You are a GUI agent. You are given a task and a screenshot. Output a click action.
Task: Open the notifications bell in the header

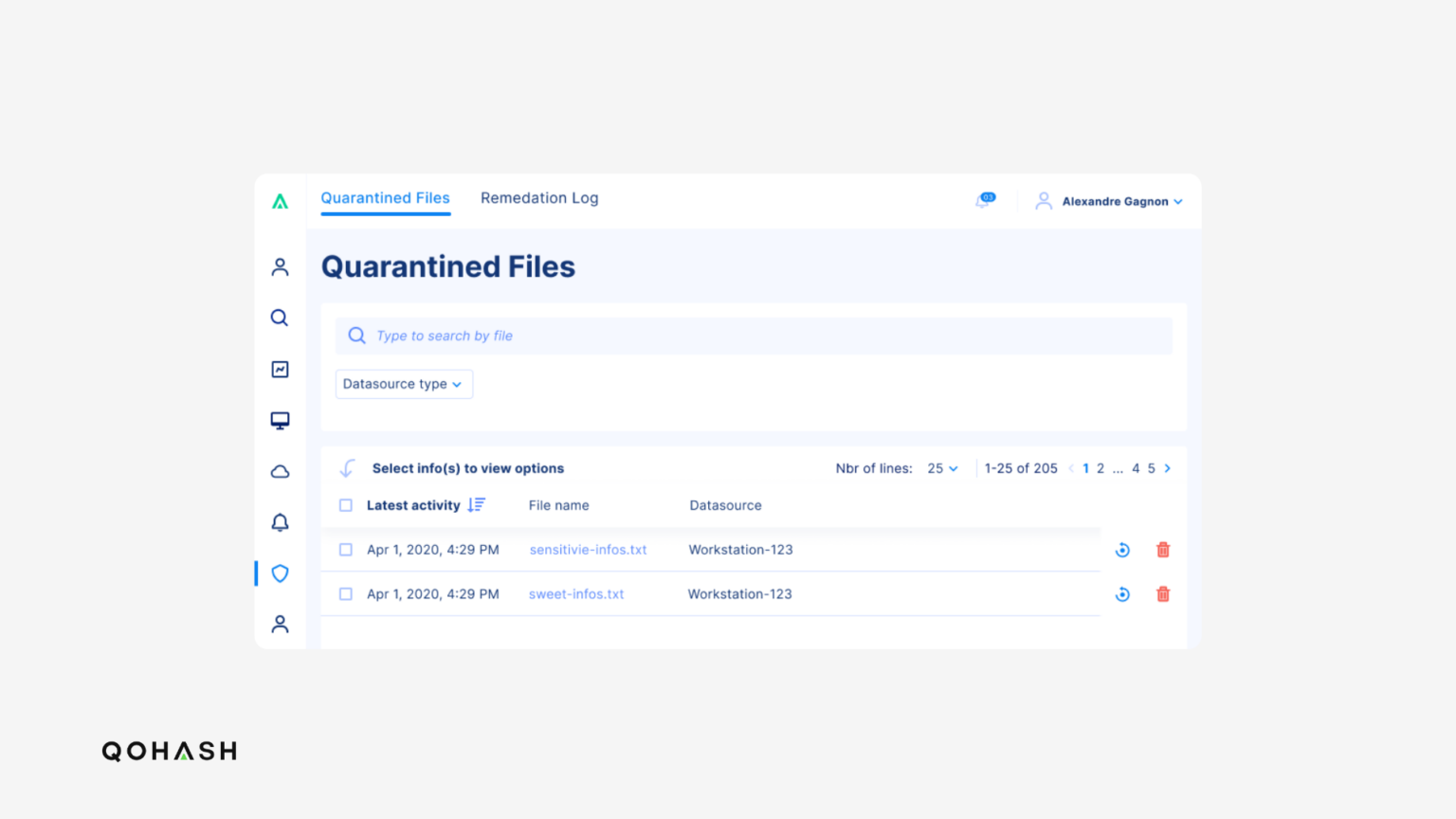click(984, 201)
